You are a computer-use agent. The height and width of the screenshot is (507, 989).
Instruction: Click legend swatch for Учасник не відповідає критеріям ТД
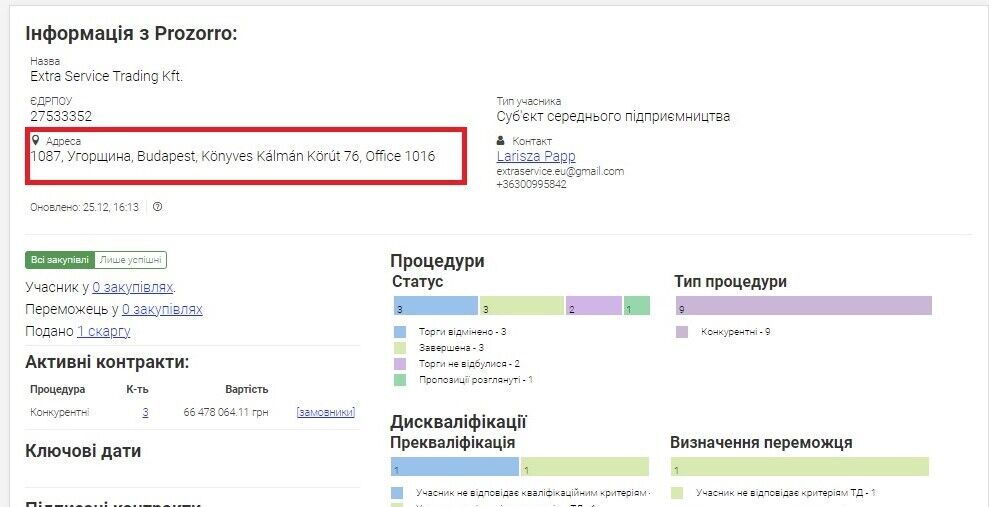click(x=677, y=493)
